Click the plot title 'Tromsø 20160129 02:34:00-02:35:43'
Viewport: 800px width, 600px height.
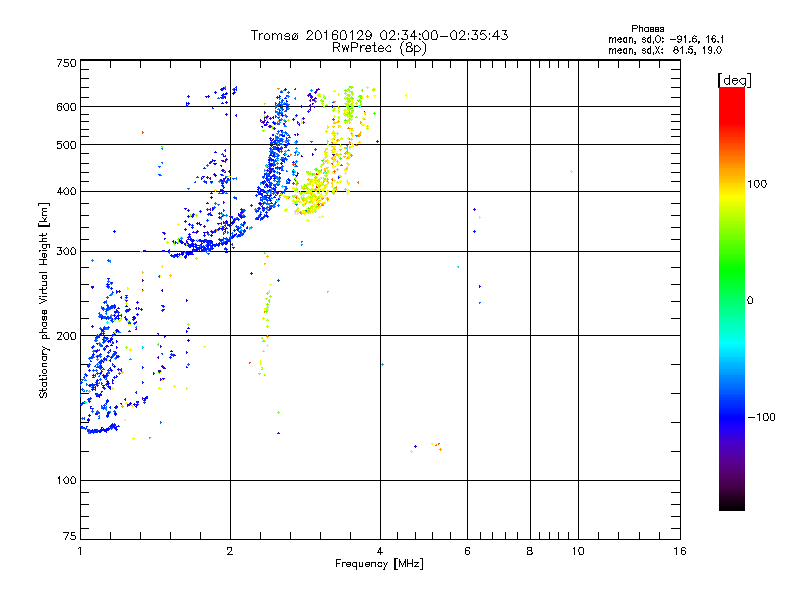tap(379, 35)
